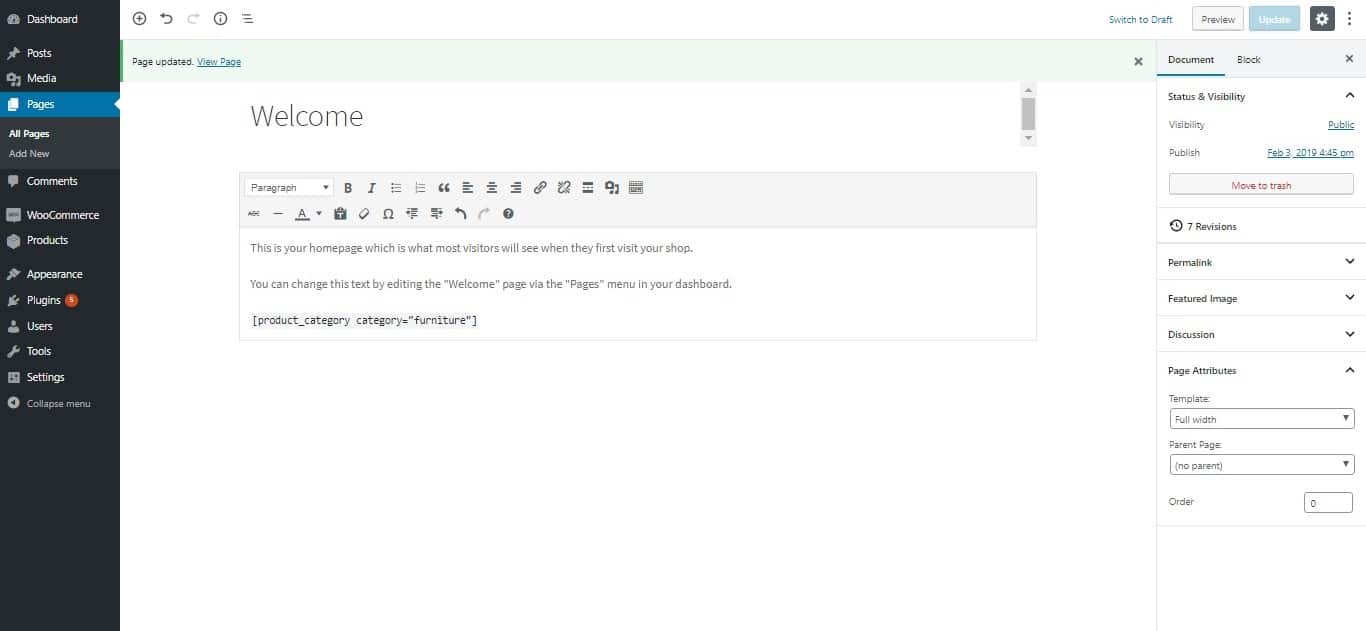Insert a blockquote
1366x631 pixels.
444,187
